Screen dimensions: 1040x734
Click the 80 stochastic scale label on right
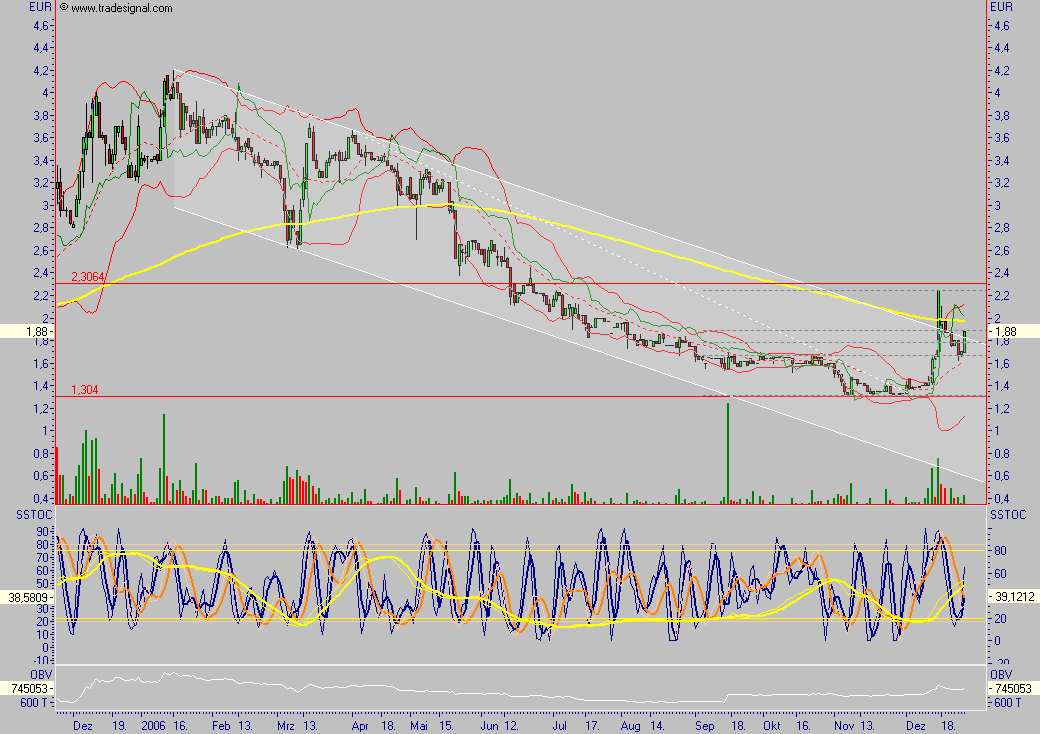pyautogui.click(x=1000, y=551)
